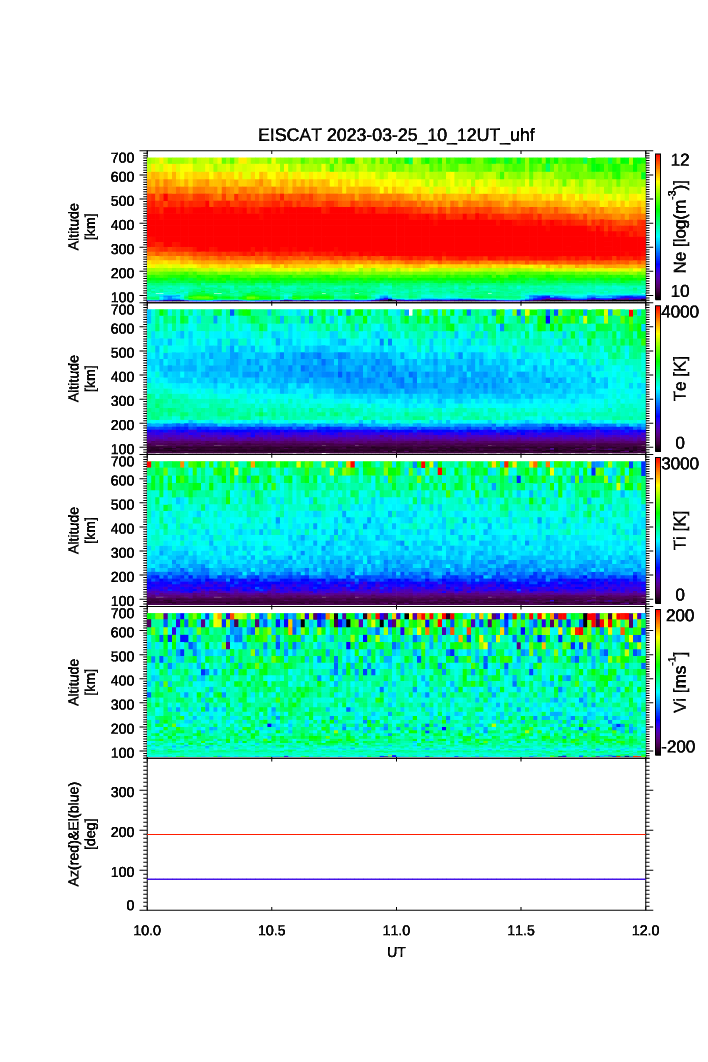Screen dimensions: 708x1062
Task: Click the 12.0 tick label on the time axis
Action: pyautogui.click(x=645, y=930)
